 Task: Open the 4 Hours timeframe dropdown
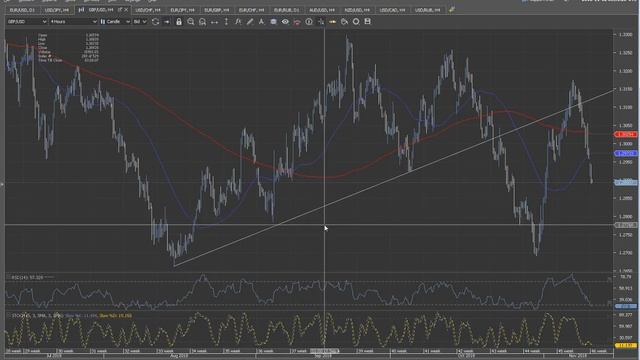(73, 21)
